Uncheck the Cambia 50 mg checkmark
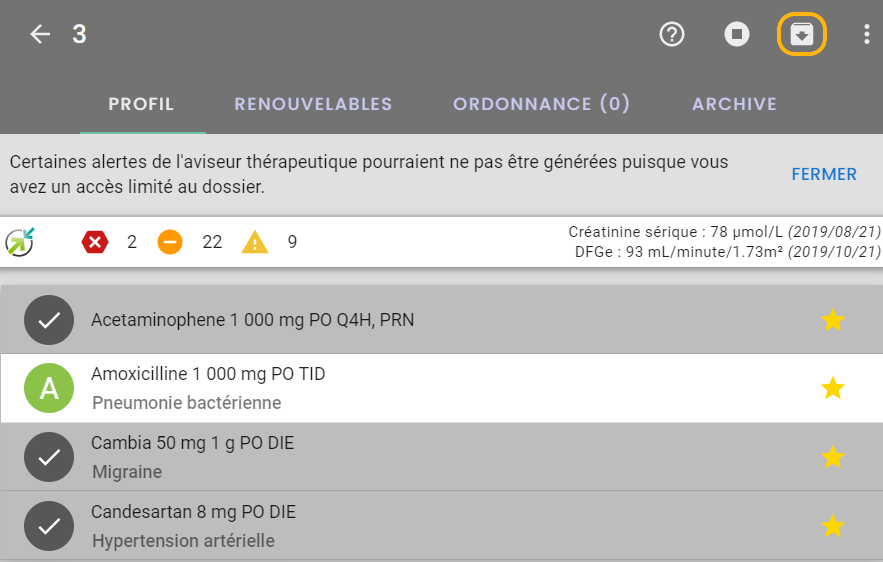 [x=49, y=457]
